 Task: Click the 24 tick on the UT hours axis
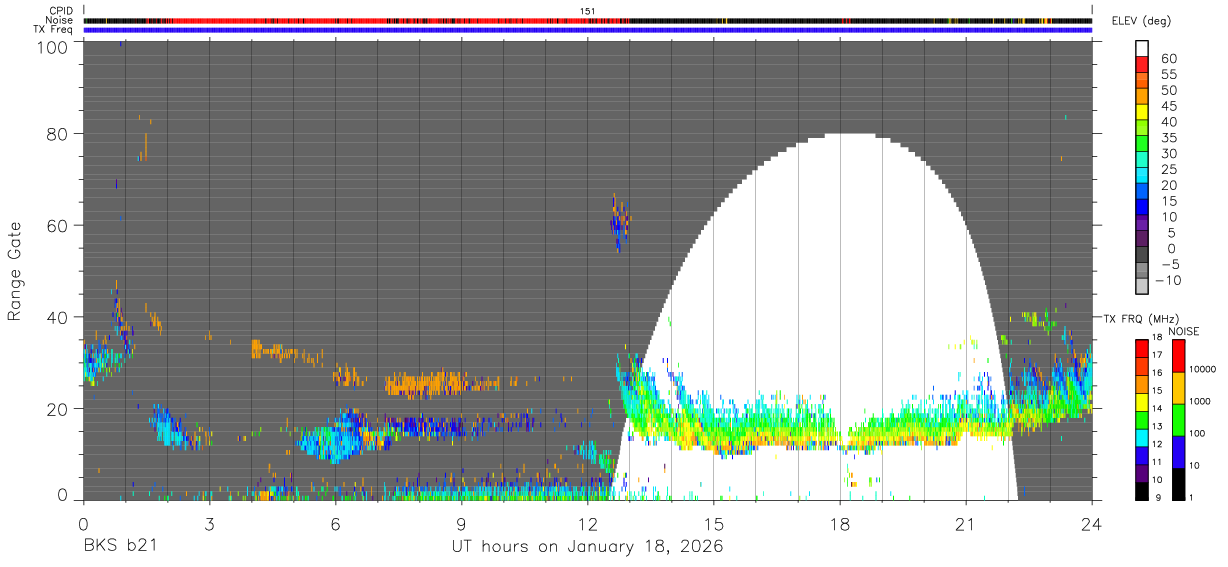[1092, 523]
